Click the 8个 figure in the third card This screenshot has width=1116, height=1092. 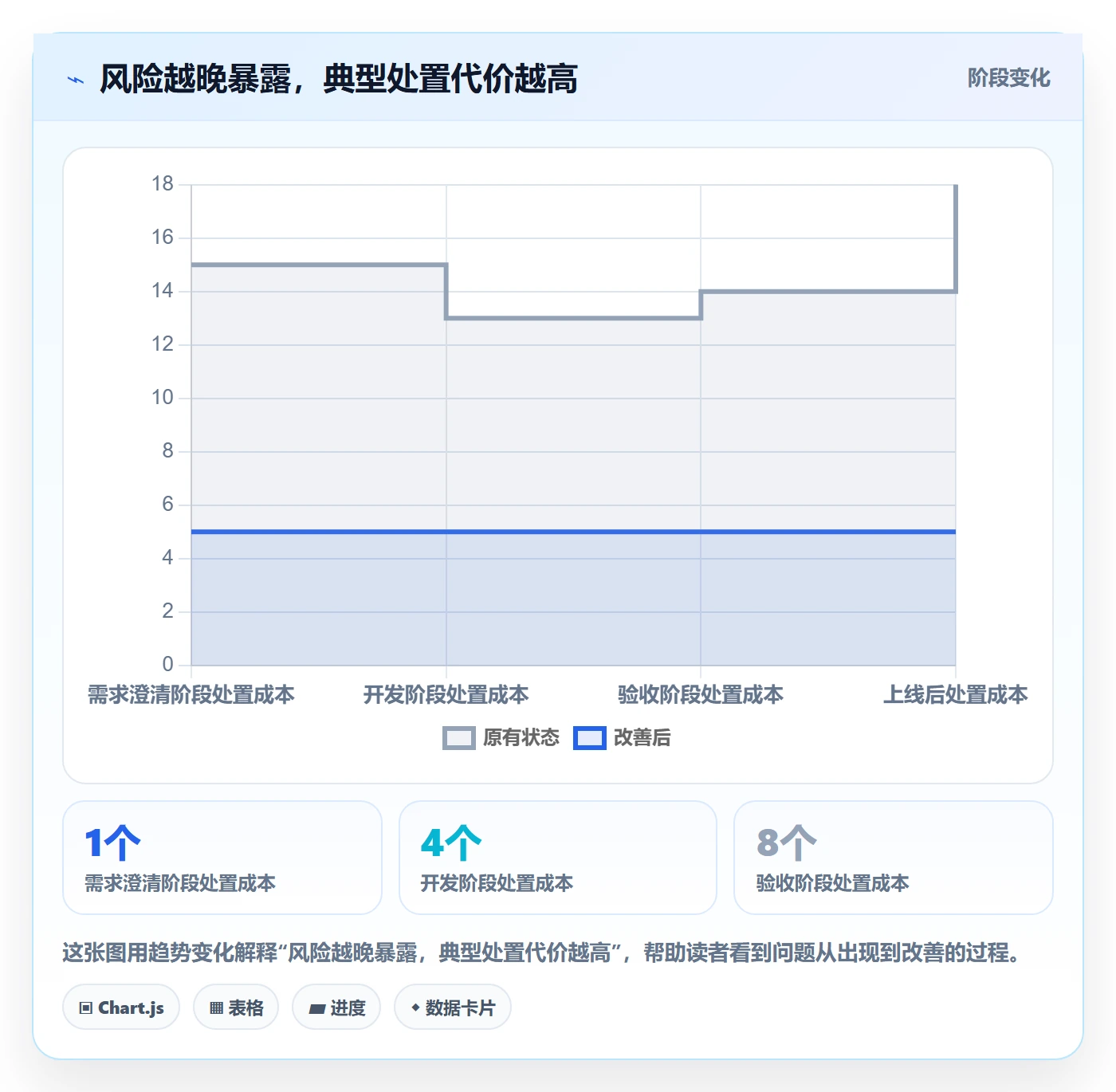[x=787, y=843]
